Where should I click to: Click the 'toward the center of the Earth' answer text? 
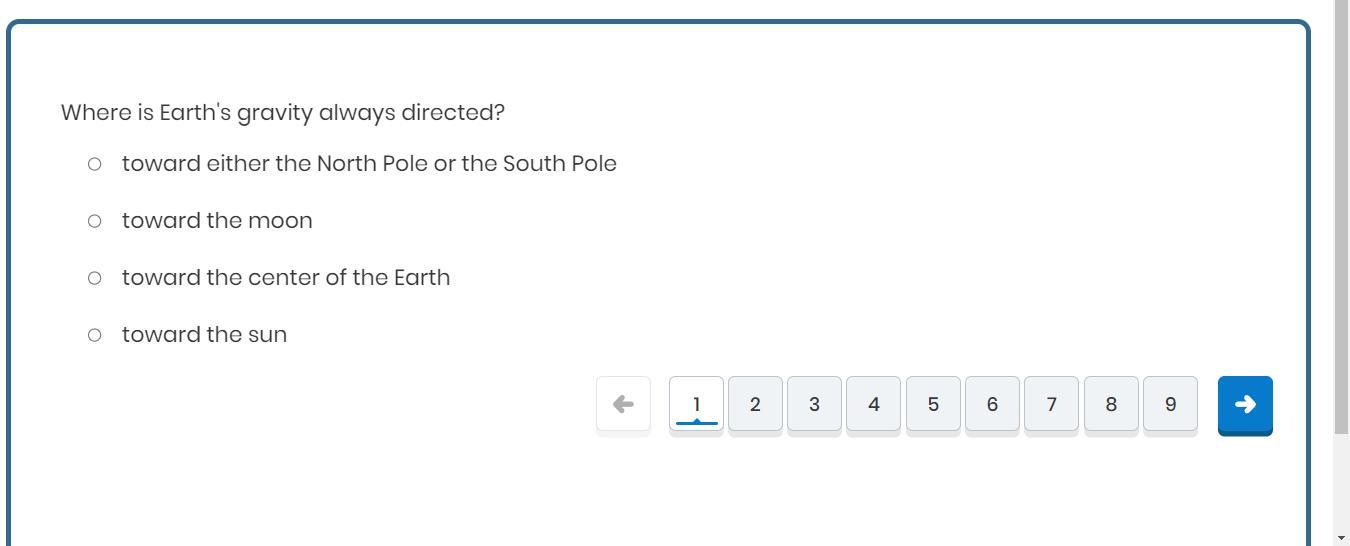coord(286,278)
